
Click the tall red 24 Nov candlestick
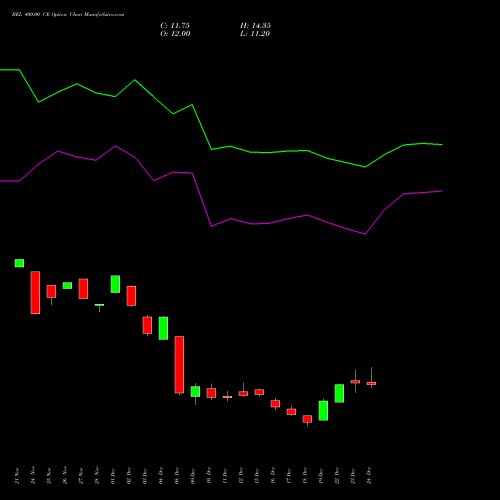tap(35, 292)
